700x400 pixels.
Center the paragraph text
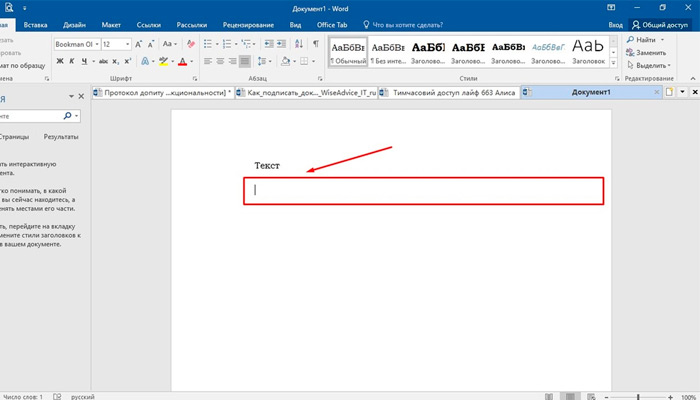pos(220,61)
